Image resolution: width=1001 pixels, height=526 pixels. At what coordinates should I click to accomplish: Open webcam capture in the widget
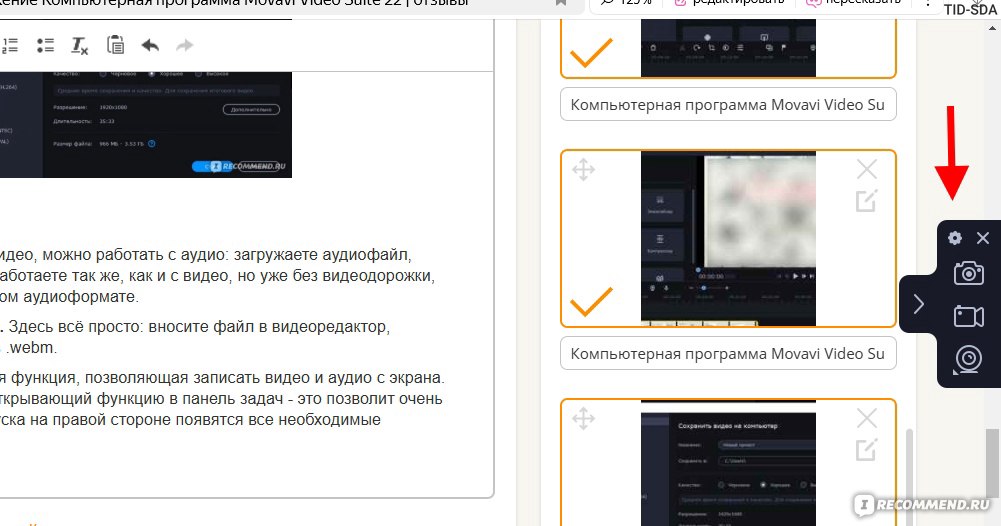coord(968,359)
